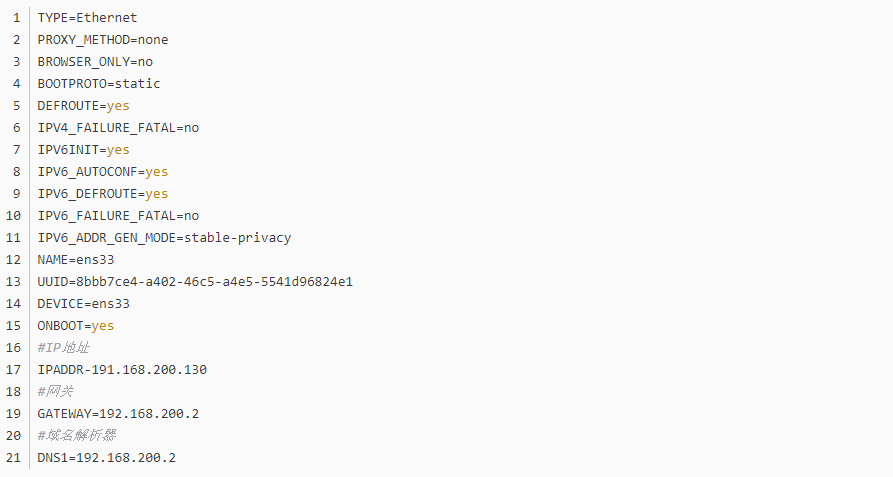Click IPV6_AUTOCONF line
Screen dimensions: 893x477
(x=103, y=172)
